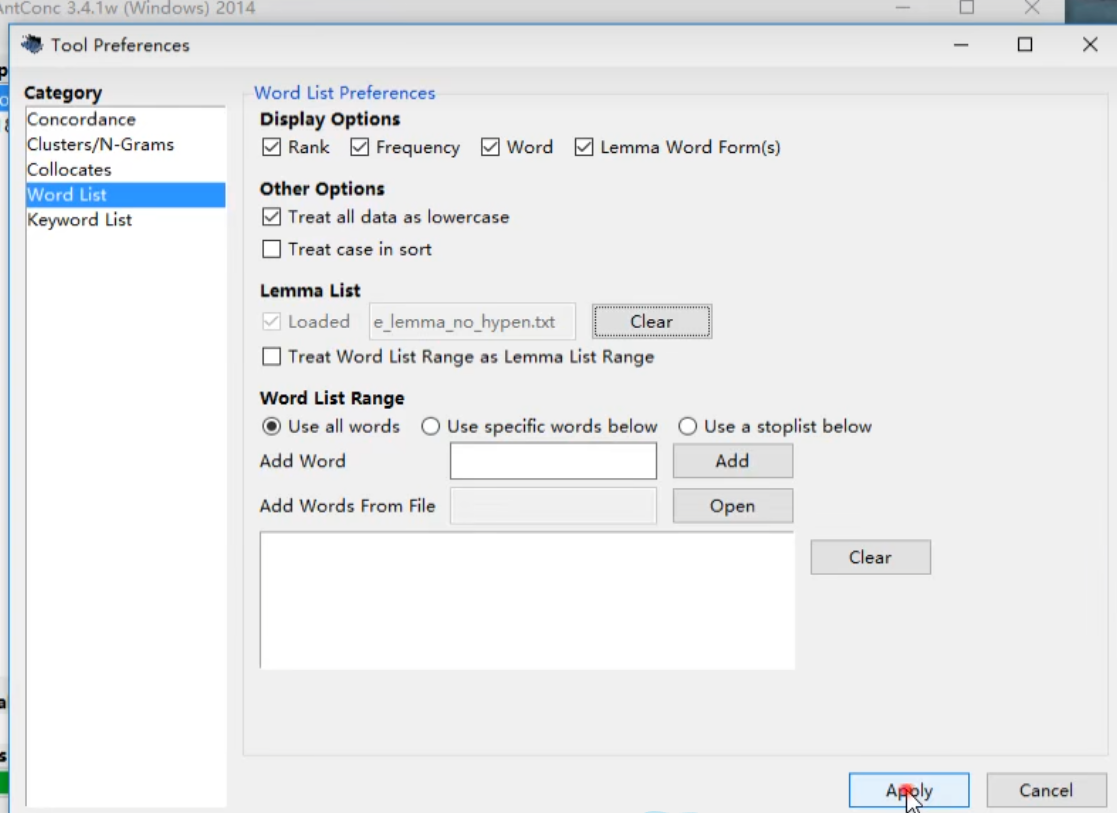
Task: Click the lemma file name field
Action: [472, 321]
